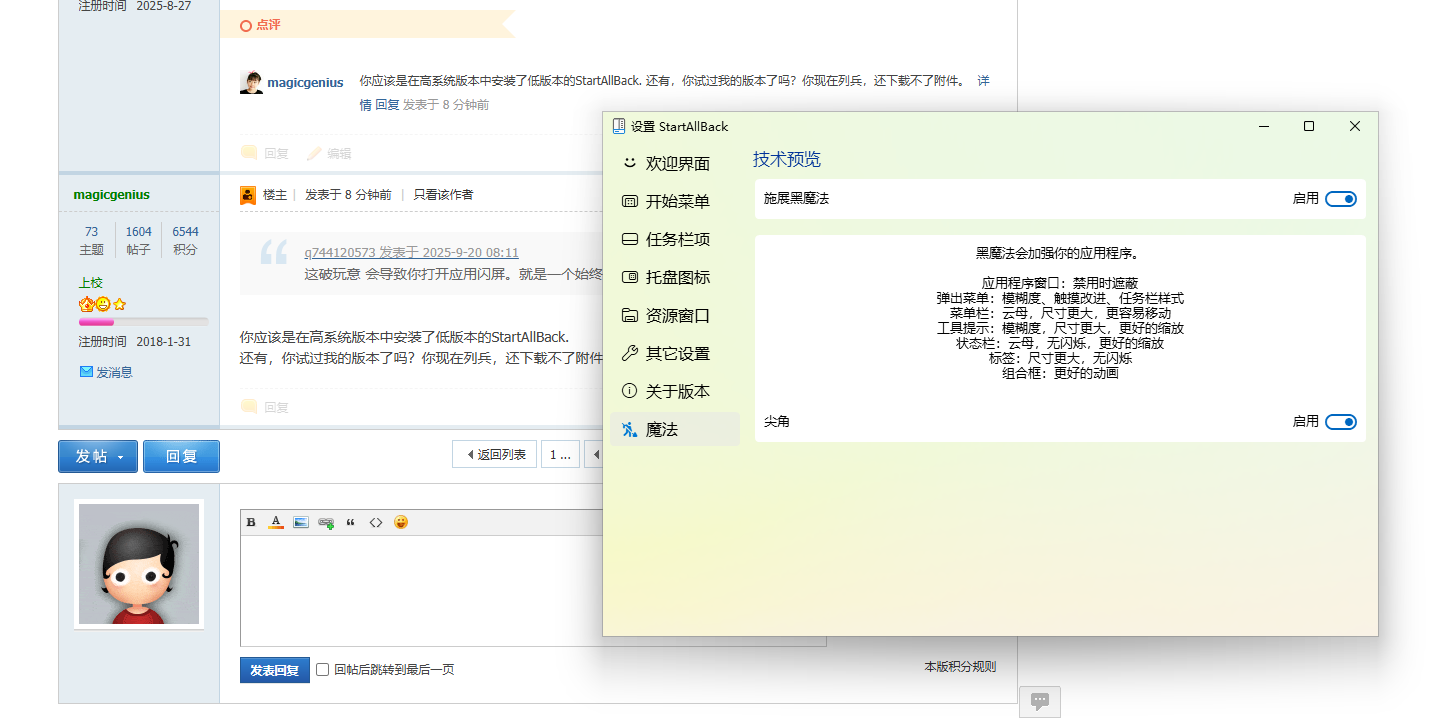Screen dimensions: 1445x718
Task: Click the 6544 积分 stat
Action: click(x=185, y=240)
